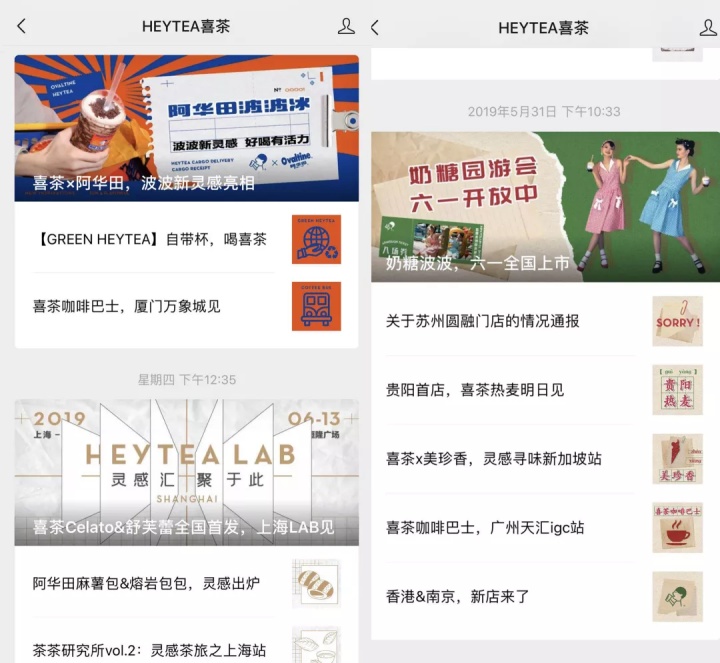
Task: Tap the HEYTEA drinking figure thumbnail
Action: (x=677, y=596)
